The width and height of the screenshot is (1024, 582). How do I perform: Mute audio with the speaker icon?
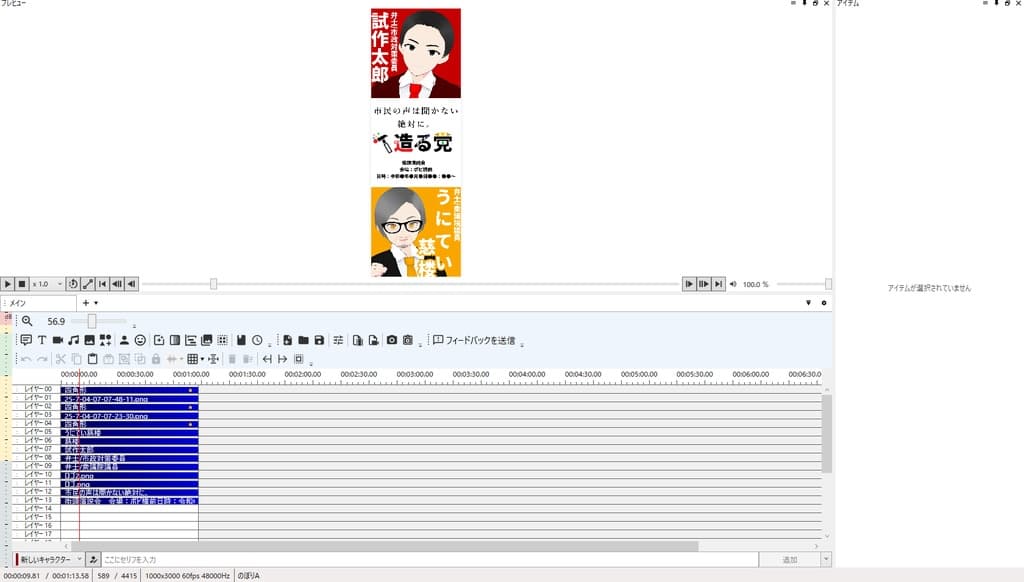733,284
